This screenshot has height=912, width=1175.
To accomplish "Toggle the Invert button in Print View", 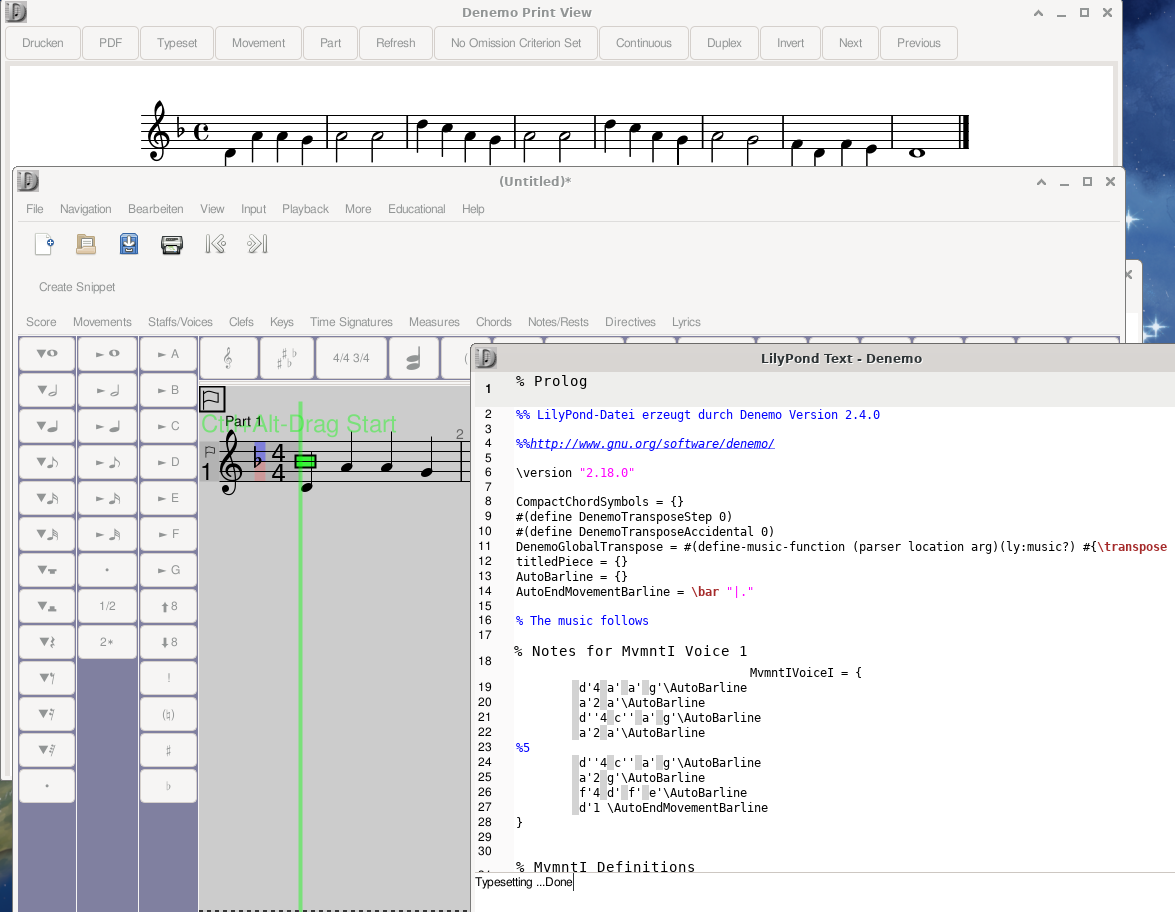I will pos(790,43).
